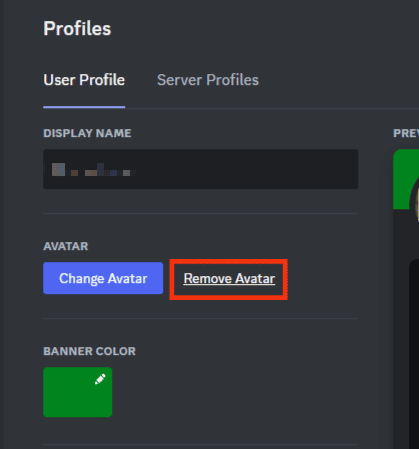The image size is (419, 449).
Task: Click the Profiles heading text
Action: coord(77,29)
